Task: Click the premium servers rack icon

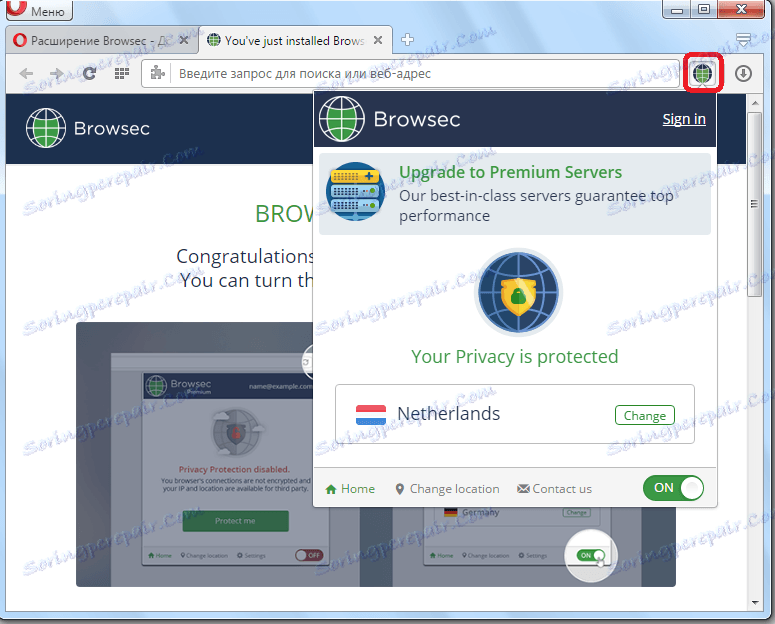Action: click(355, 192)
